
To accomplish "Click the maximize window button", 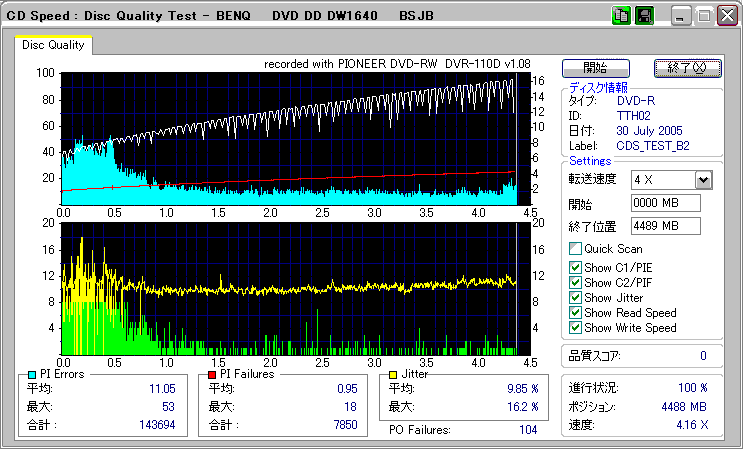I will click(x=703, y=16).
